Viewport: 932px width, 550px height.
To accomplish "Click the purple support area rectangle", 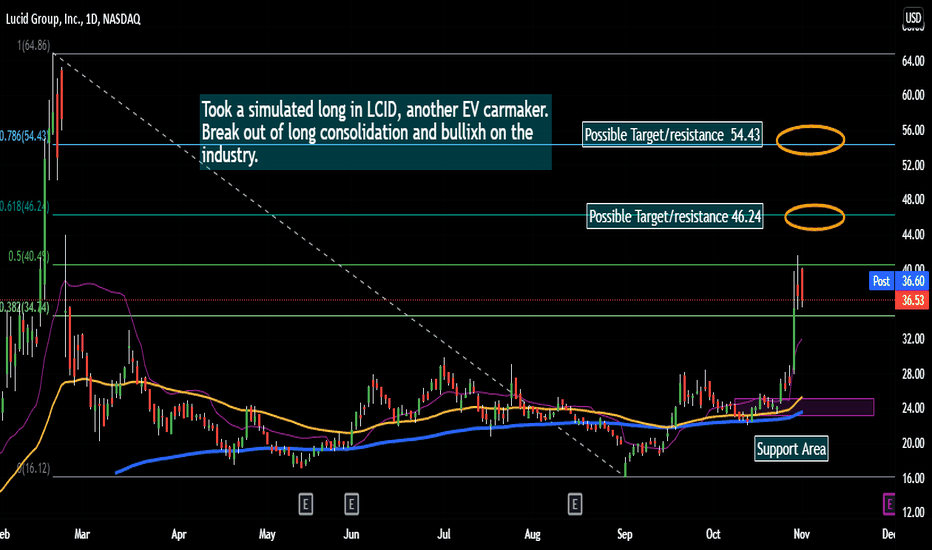I will (x=804, y=407).
